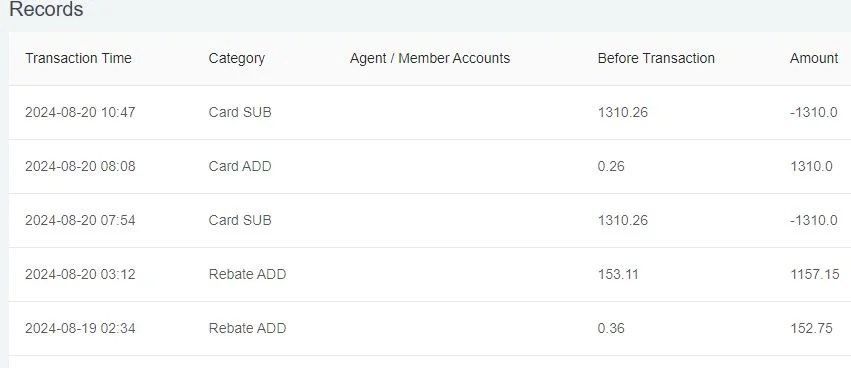Click the 0.36 before transaction value
Image resolution: width=851 pixels, height=368 pixels.
tap(611, 328)
